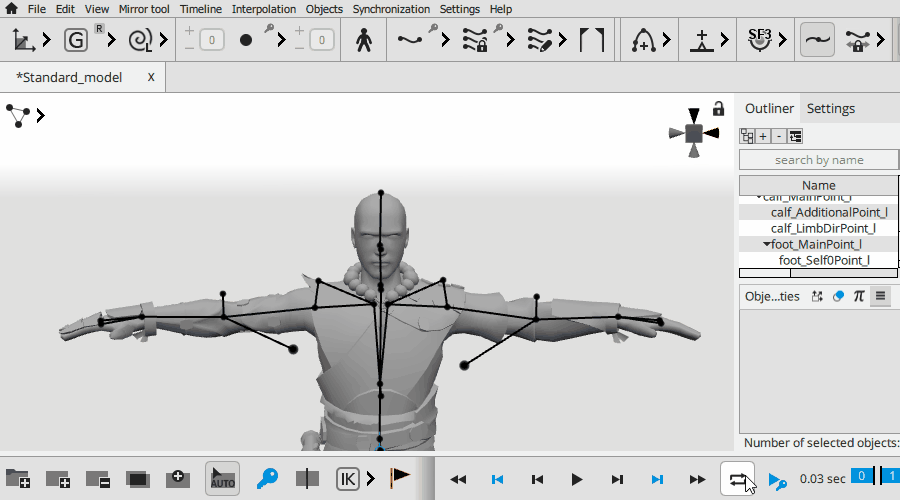Expand all outliner items with plus button

point(763,136)
